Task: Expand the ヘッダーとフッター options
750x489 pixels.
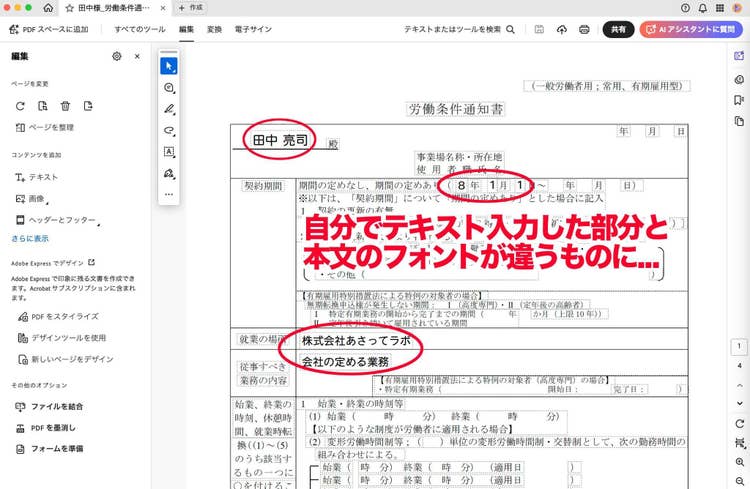Action: tap(55, 219)
